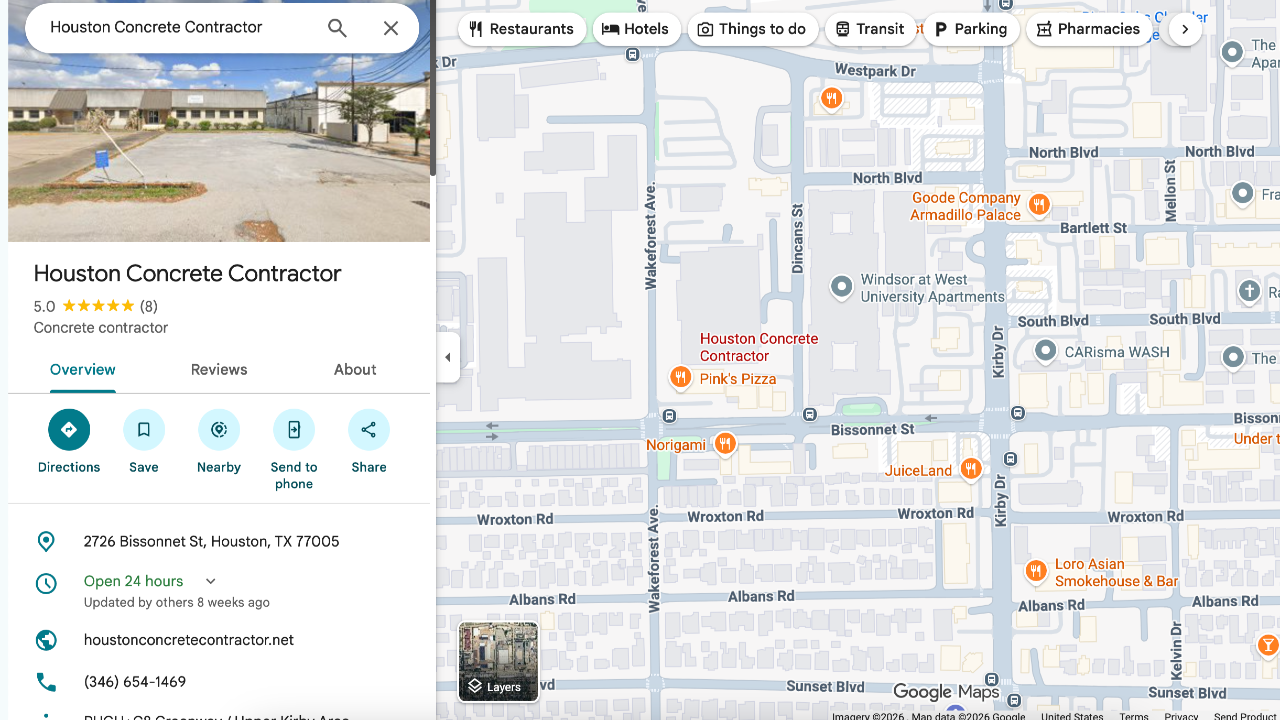Screen dimensions: 1280x720
Task: Select the Transit filter chip
Action: coord(870,29)
